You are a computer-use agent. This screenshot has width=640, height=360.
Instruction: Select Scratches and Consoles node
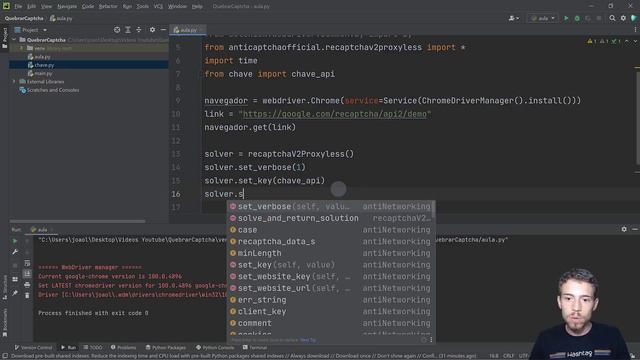tap(49, 90)
